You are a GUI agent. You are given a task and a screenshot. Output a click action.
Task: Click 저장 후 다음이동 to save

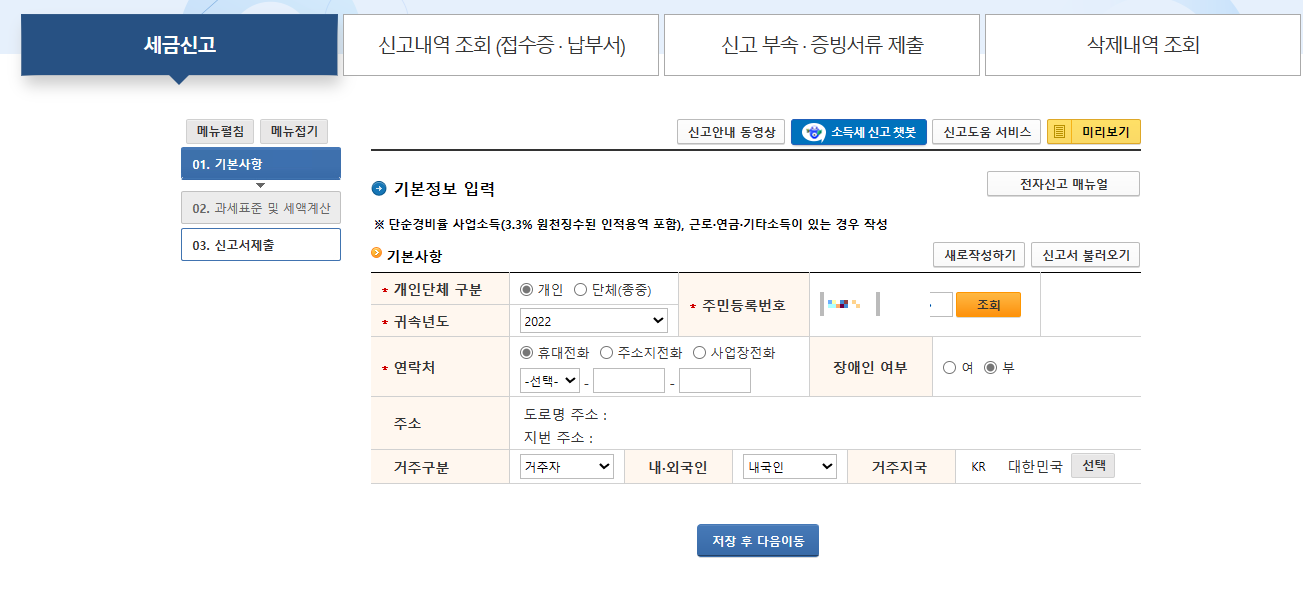click(x=757, y=540)
